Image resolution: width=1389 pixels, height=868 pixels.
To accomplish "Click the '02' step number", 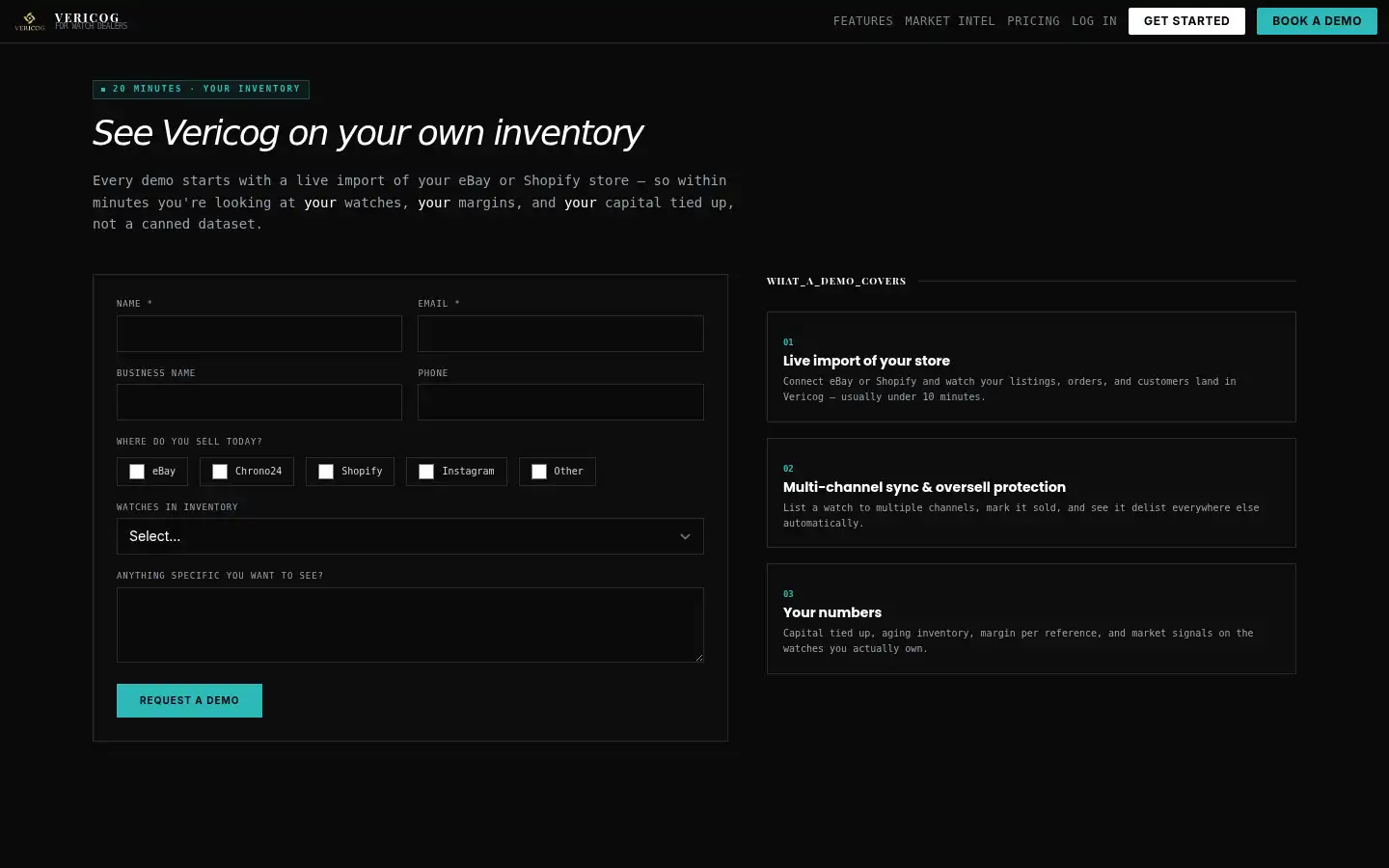I will click(788, 469).
